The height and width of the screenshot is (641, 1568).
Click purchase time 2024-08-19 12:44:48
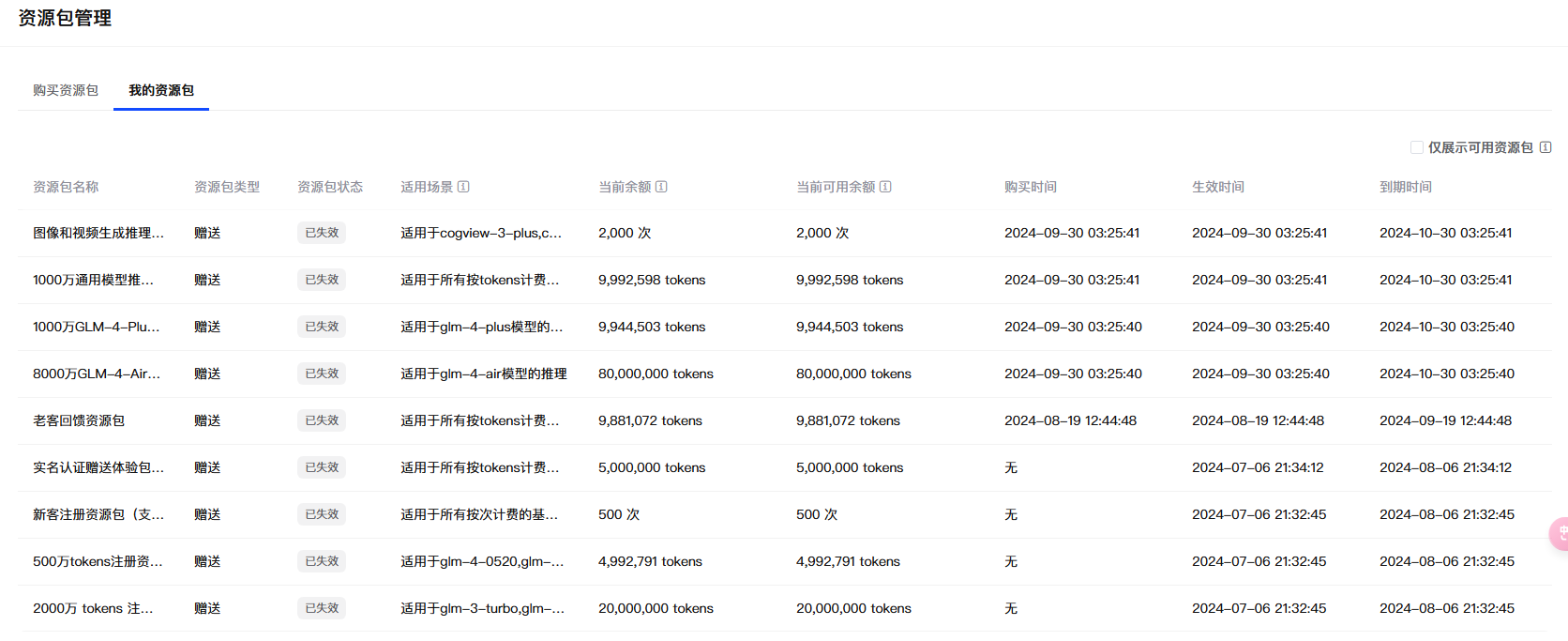(1070, 420)
